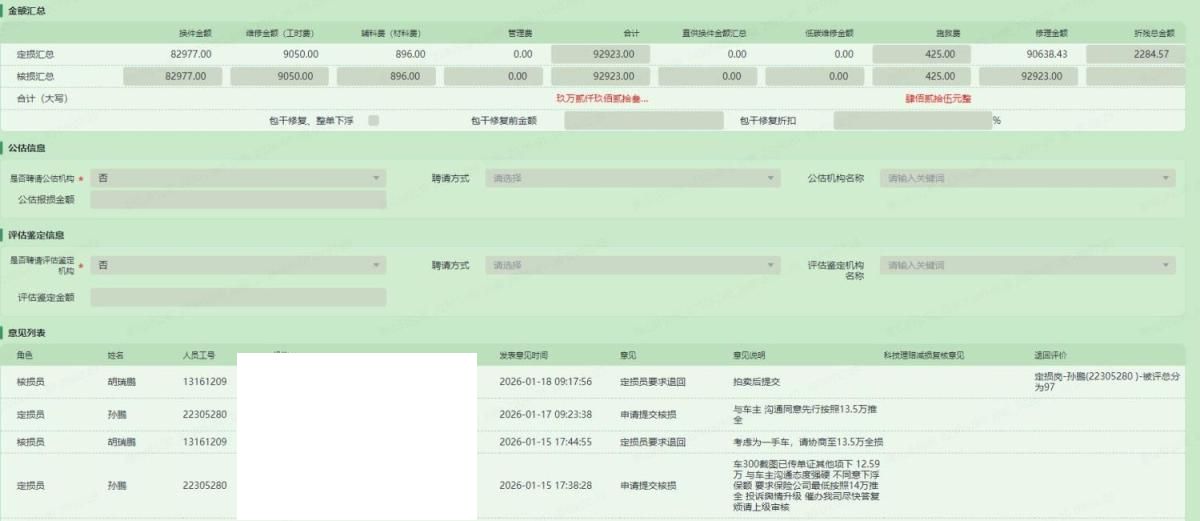This screenshot has height=521, width=1200.
Task: Open the 是否聘请评估鉴定机构 dropdown
Action: tap(237, 265)
